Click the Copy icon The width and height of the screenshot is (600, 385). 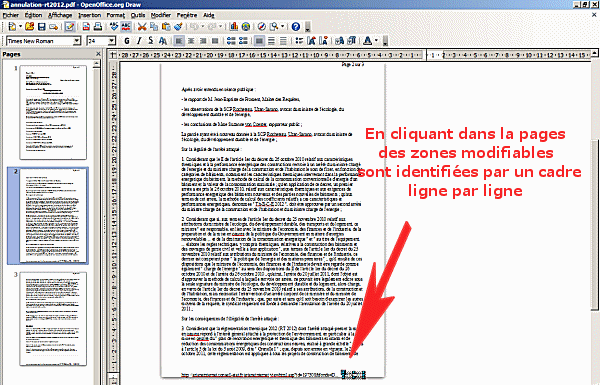[154, 26]
